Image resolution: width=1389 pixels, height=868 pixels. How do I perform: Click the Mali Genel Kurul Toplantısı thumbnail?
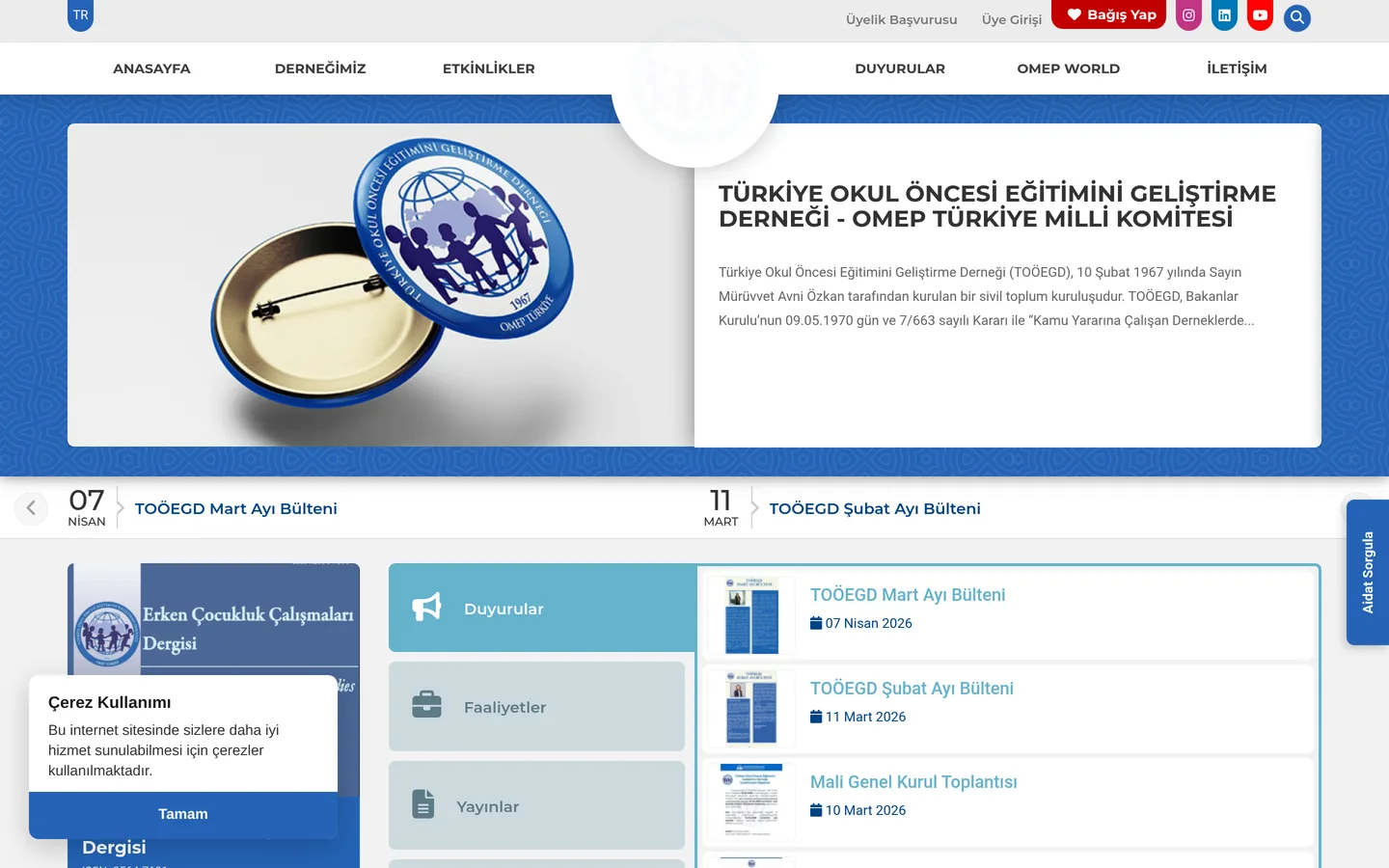[751, 802]
